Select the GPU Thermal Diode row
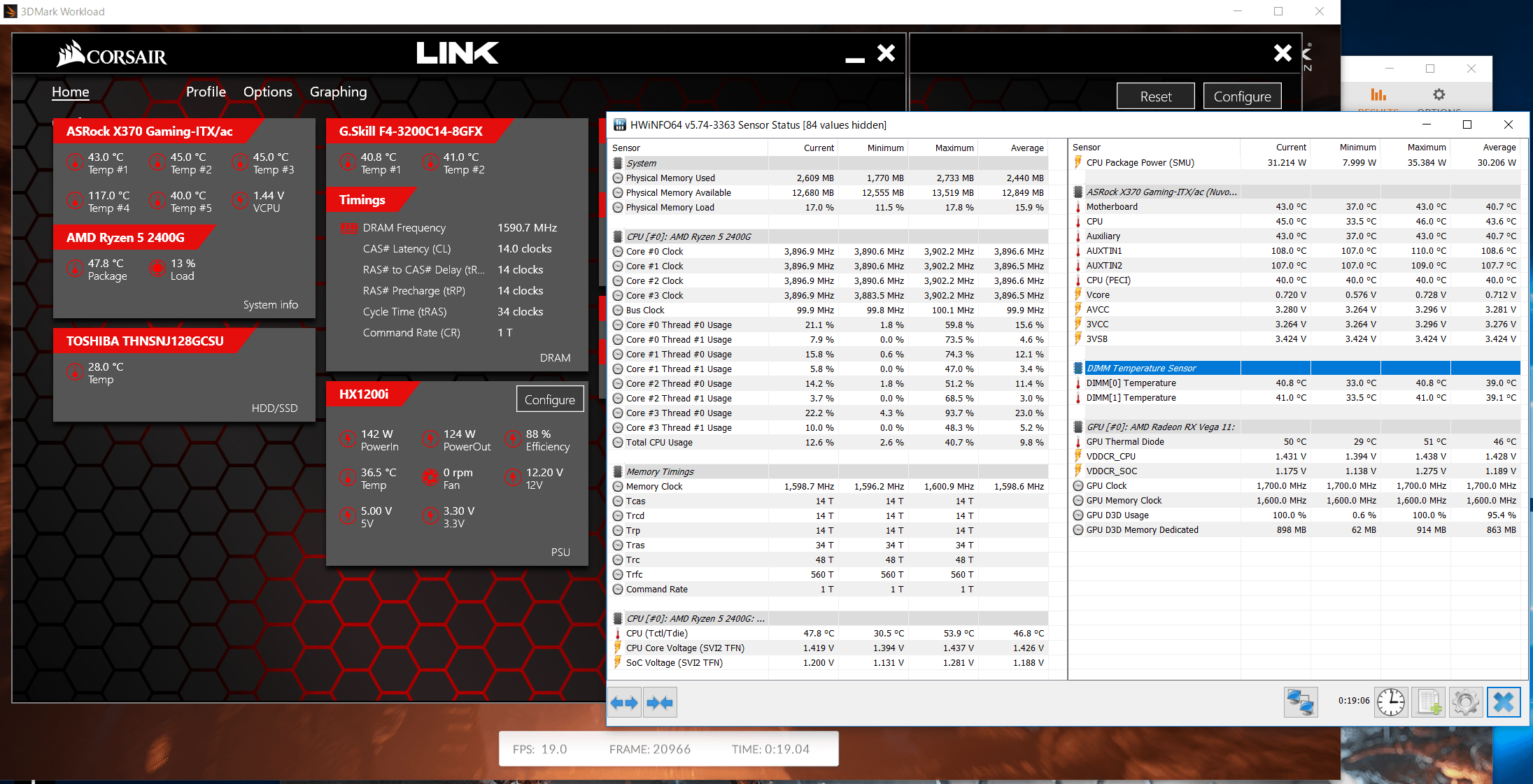Screen dimensions: 1533x784 coord(1296,441)
